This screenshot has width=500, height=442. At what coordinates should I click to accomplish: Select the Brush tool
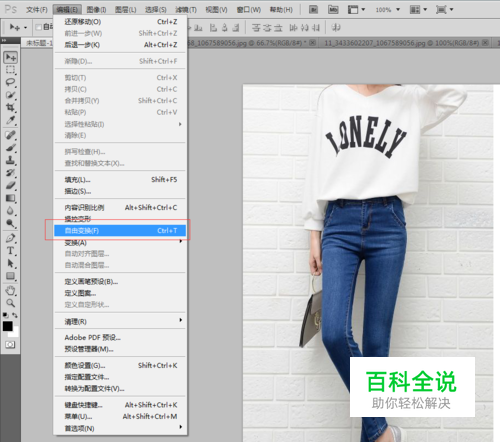tap(10, 147)
